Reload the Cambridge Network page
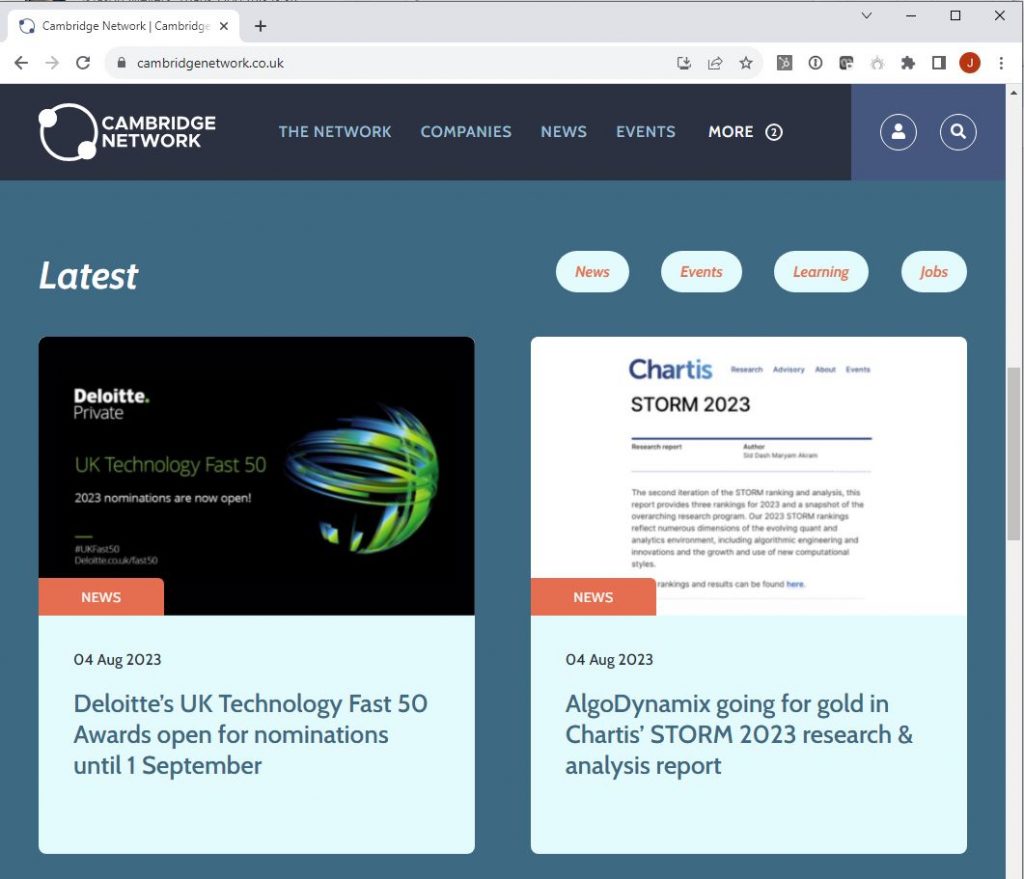 coord(83,63)
